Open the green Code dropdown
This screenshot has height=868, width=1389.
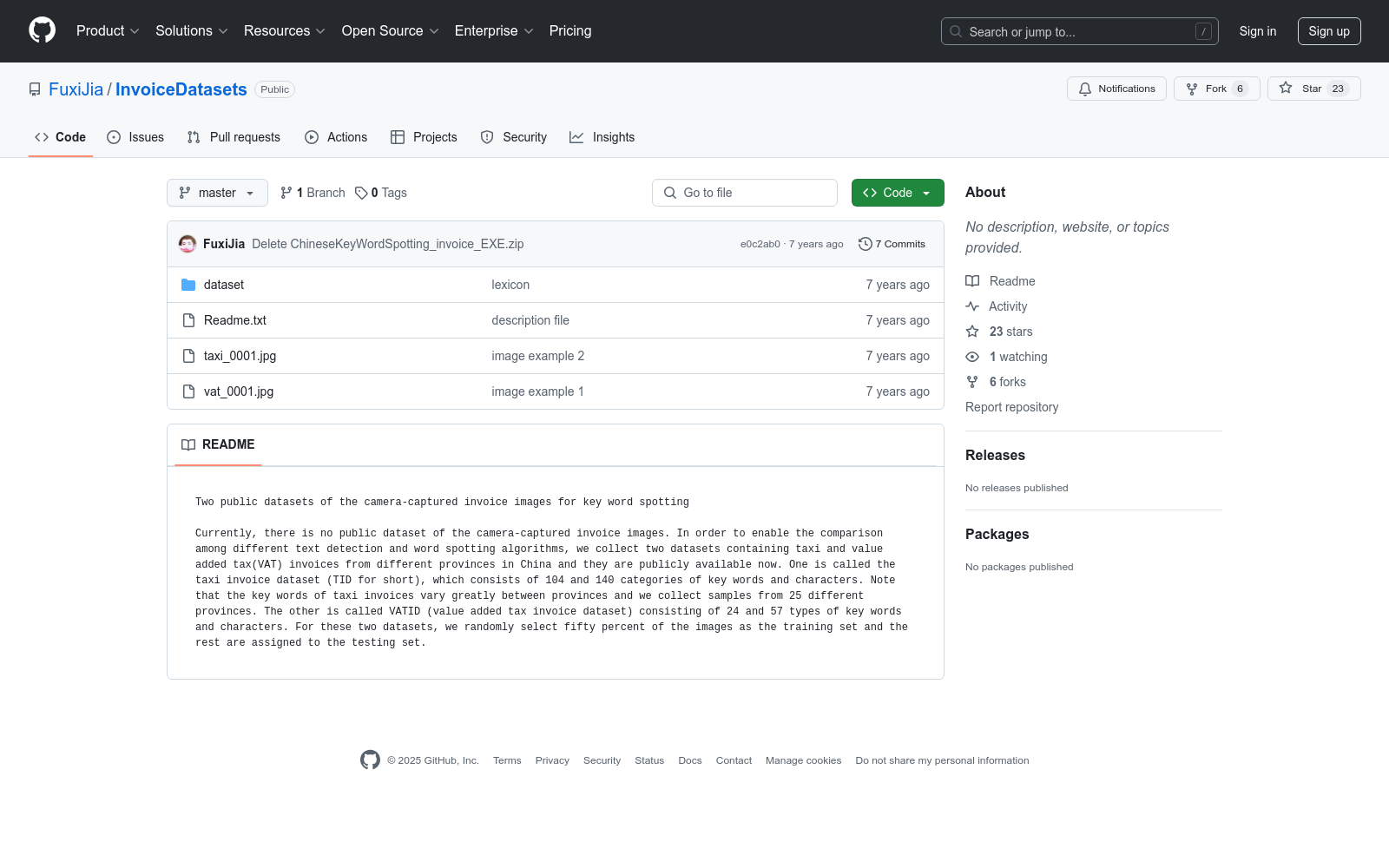point(898,193)
